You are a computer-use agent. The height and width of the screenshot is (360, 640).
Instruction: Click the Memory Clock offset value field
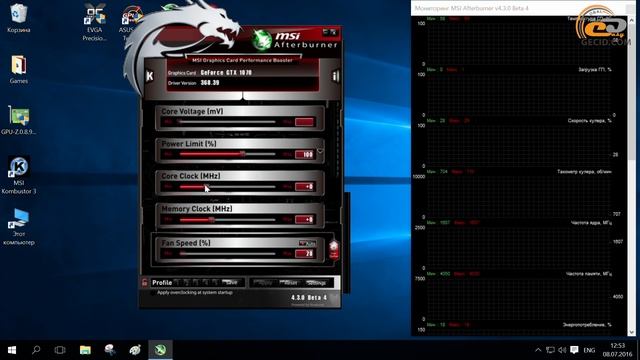click(x=304, y=220)
